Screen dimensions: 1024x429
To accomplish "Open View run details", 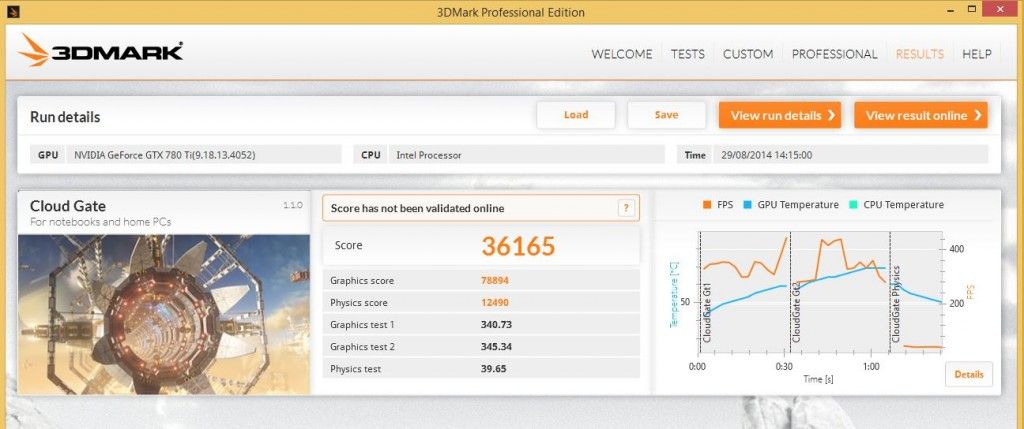I will [x=780, y=115].
